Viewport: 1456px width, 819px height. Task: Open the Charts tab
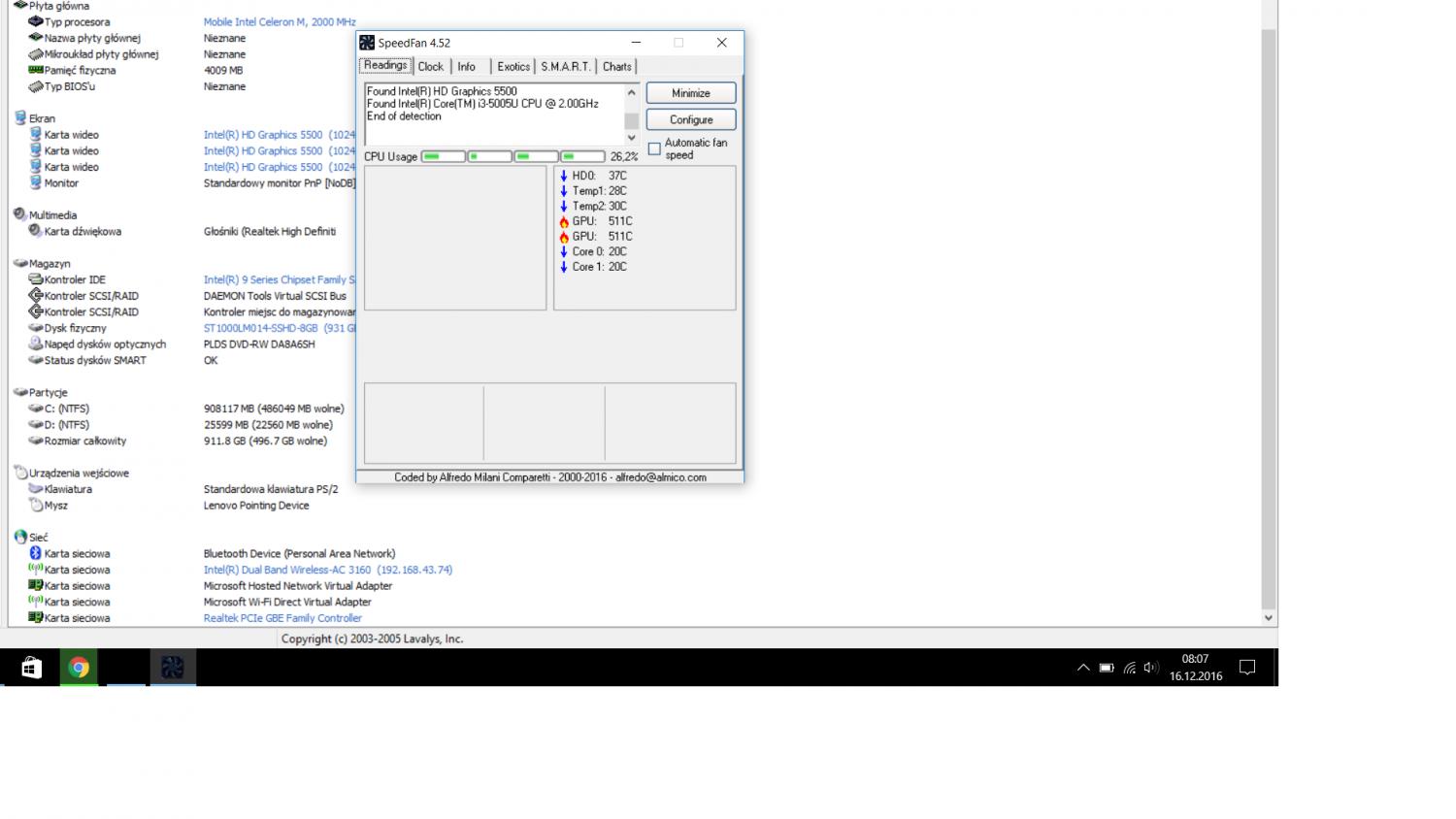click(616, 66)
